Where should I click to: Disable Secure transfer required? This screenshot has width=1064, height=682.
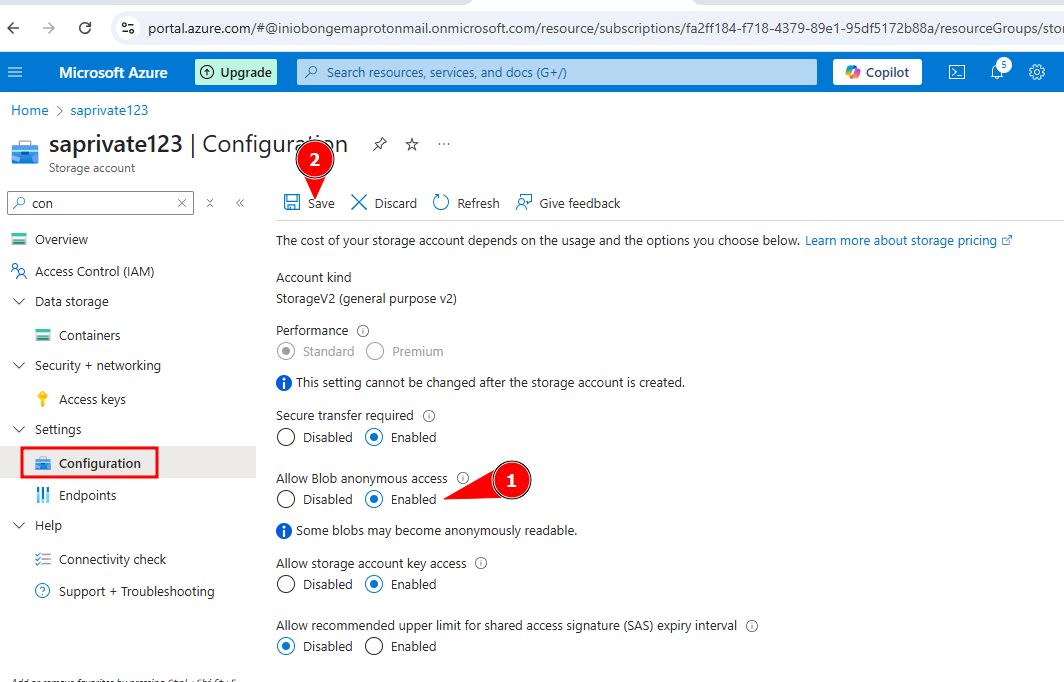(286, 438)
